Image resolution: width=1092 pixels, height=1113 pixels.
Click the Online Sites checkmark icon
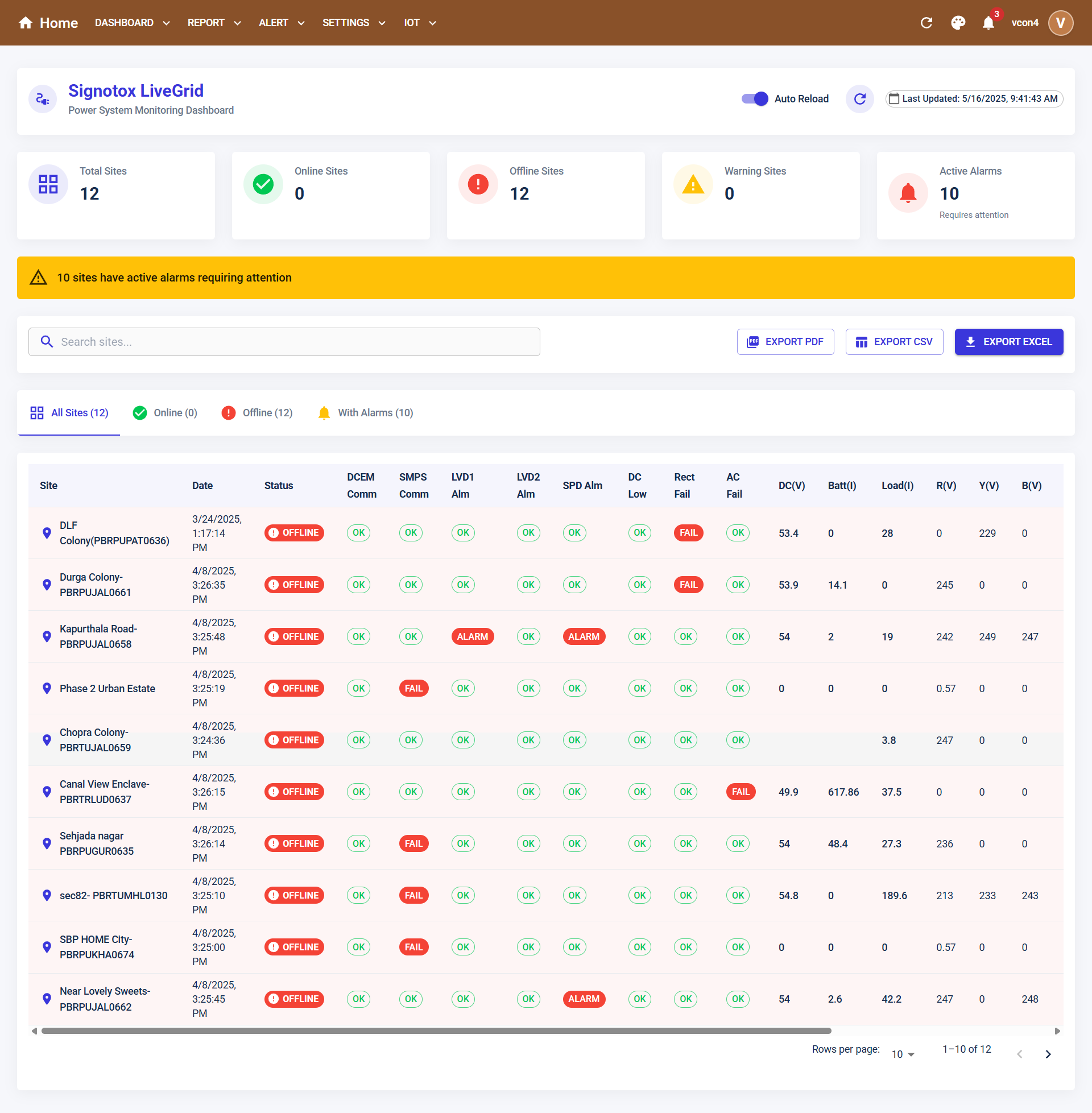[263, 184]
